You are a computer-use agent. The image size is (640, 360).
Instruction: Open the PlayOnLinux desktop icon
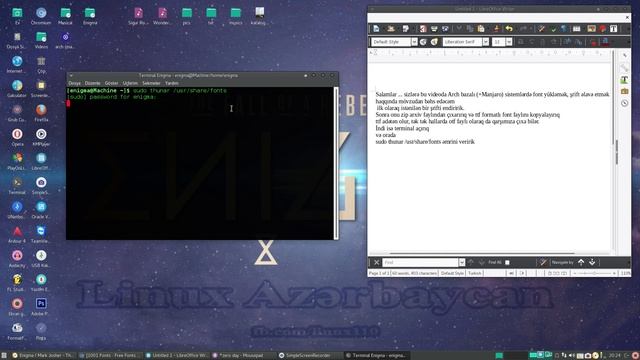pyautogui.click(x=17, y=161)
